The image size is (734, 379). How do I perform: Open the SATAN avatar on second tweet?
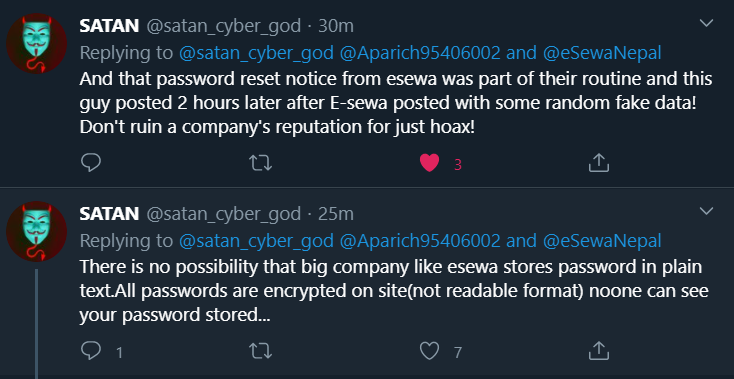[37, 231]
